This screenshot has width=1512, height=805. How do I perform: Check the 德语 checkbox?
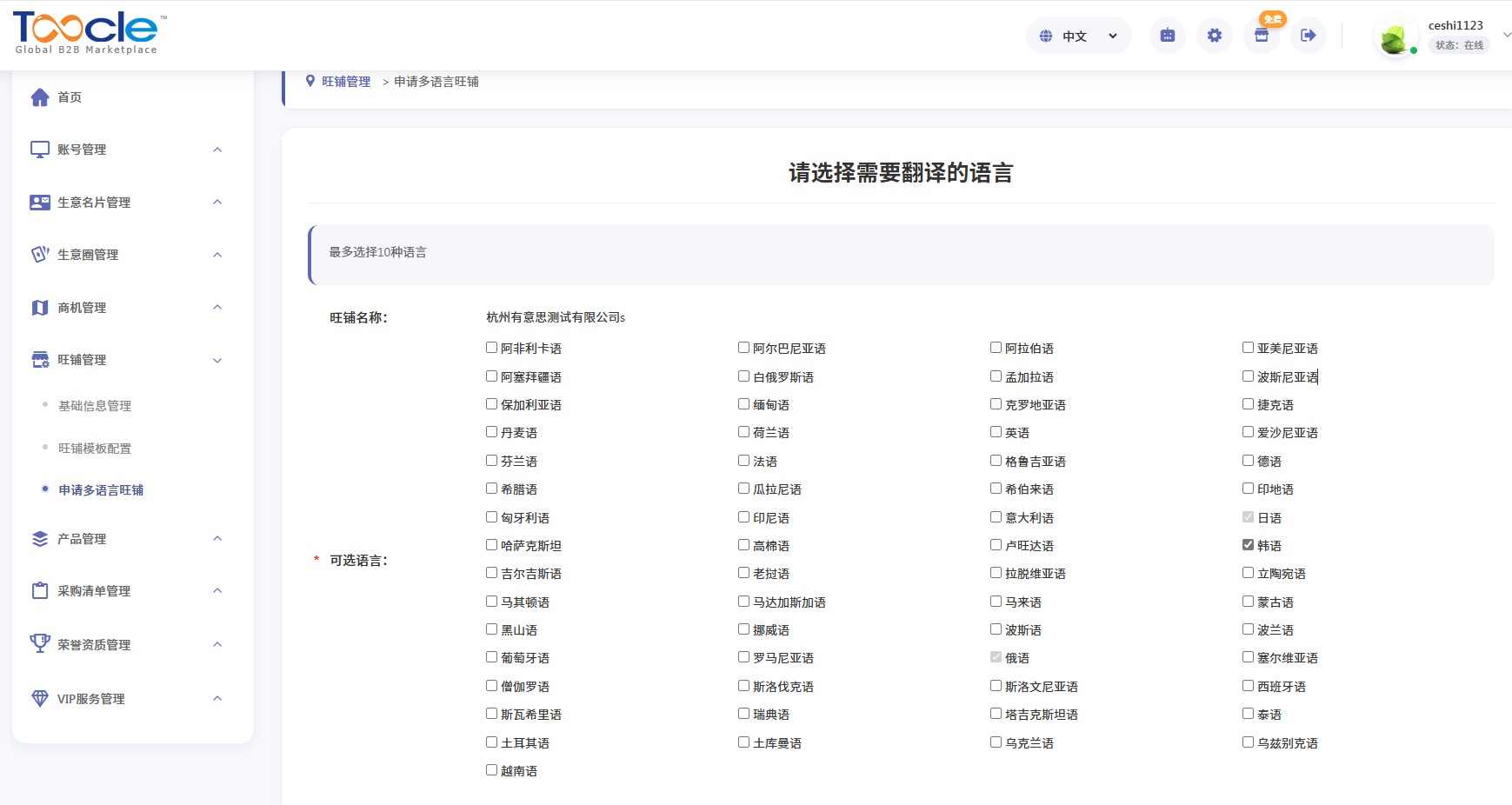[1248, 461]
